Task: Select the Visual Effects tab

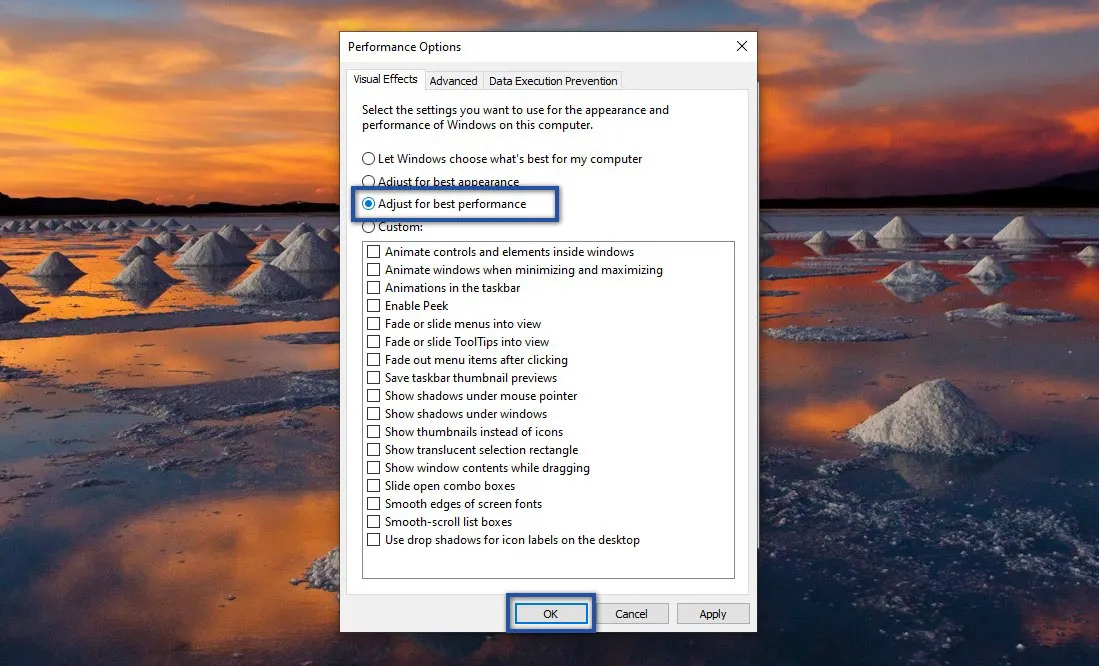Action: point(385,79)
